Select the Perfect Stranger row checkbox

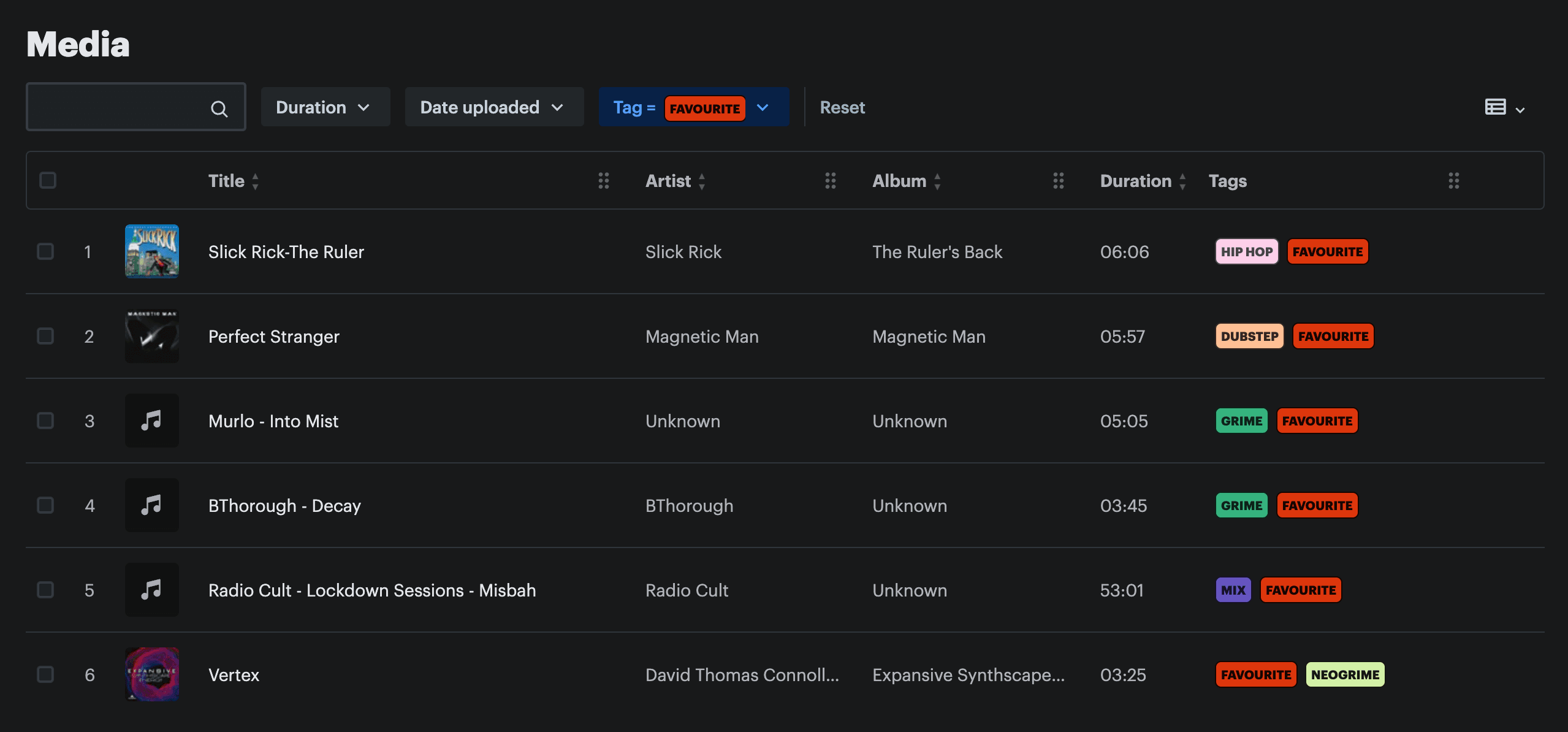45,336
